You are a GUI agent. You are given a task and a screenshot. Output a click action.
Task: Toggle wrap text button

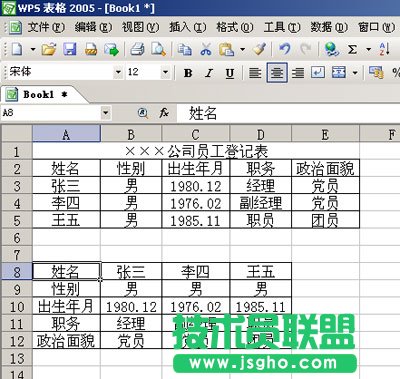pyautogui.click(x=318, y=72)
